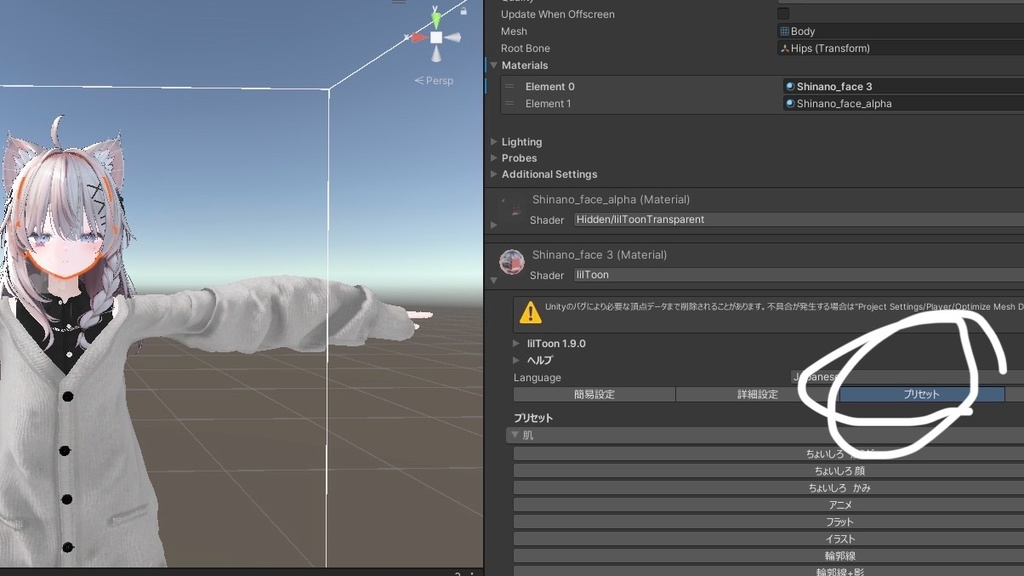Click the transform icon beside Hips

coord(785,48)
